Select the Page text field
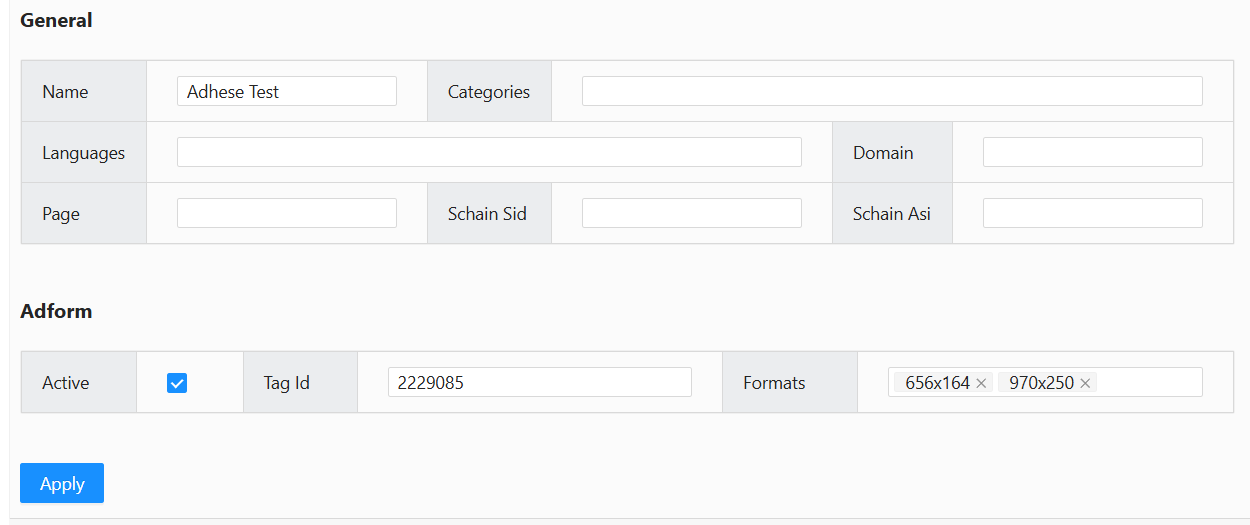This screenshot has width=1250, height=525. [x=286, y=213]
